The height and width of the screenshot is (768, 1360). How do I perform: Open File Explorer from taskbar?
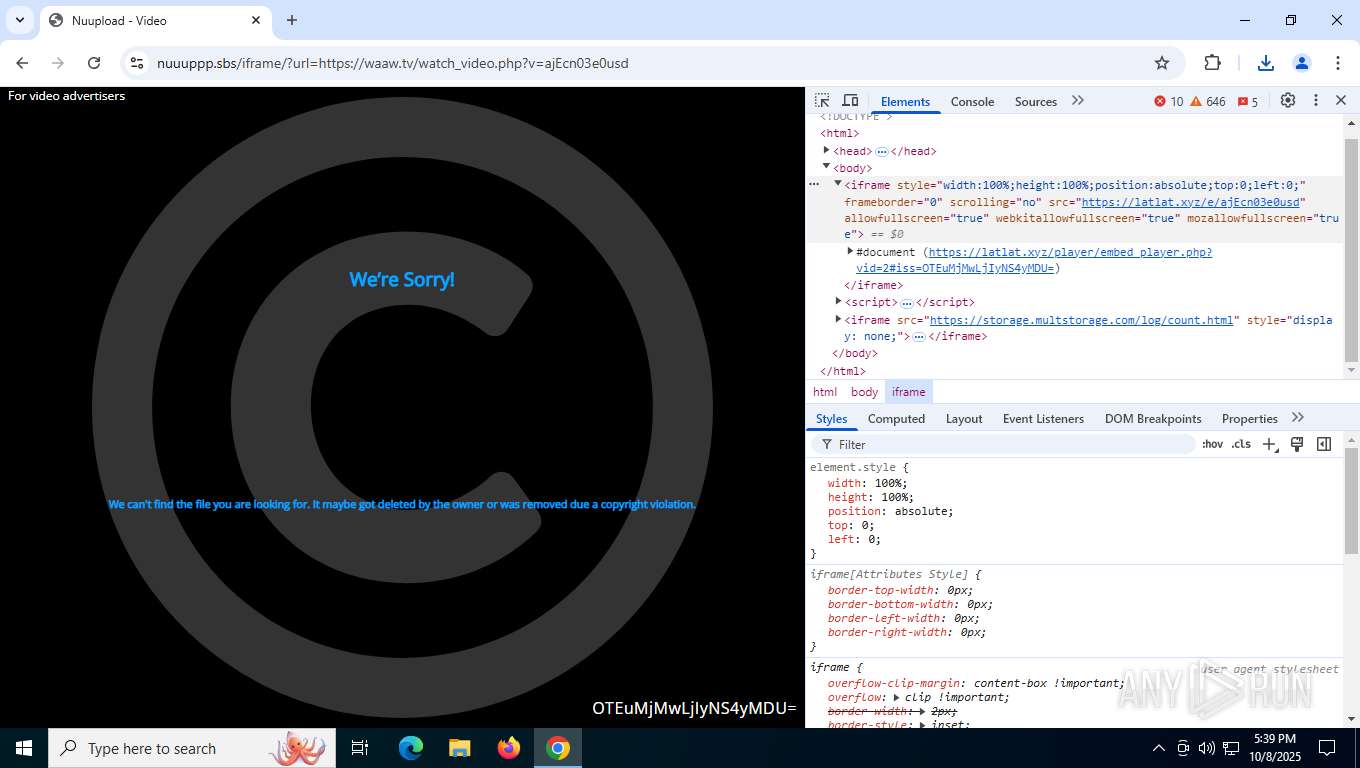459,748
